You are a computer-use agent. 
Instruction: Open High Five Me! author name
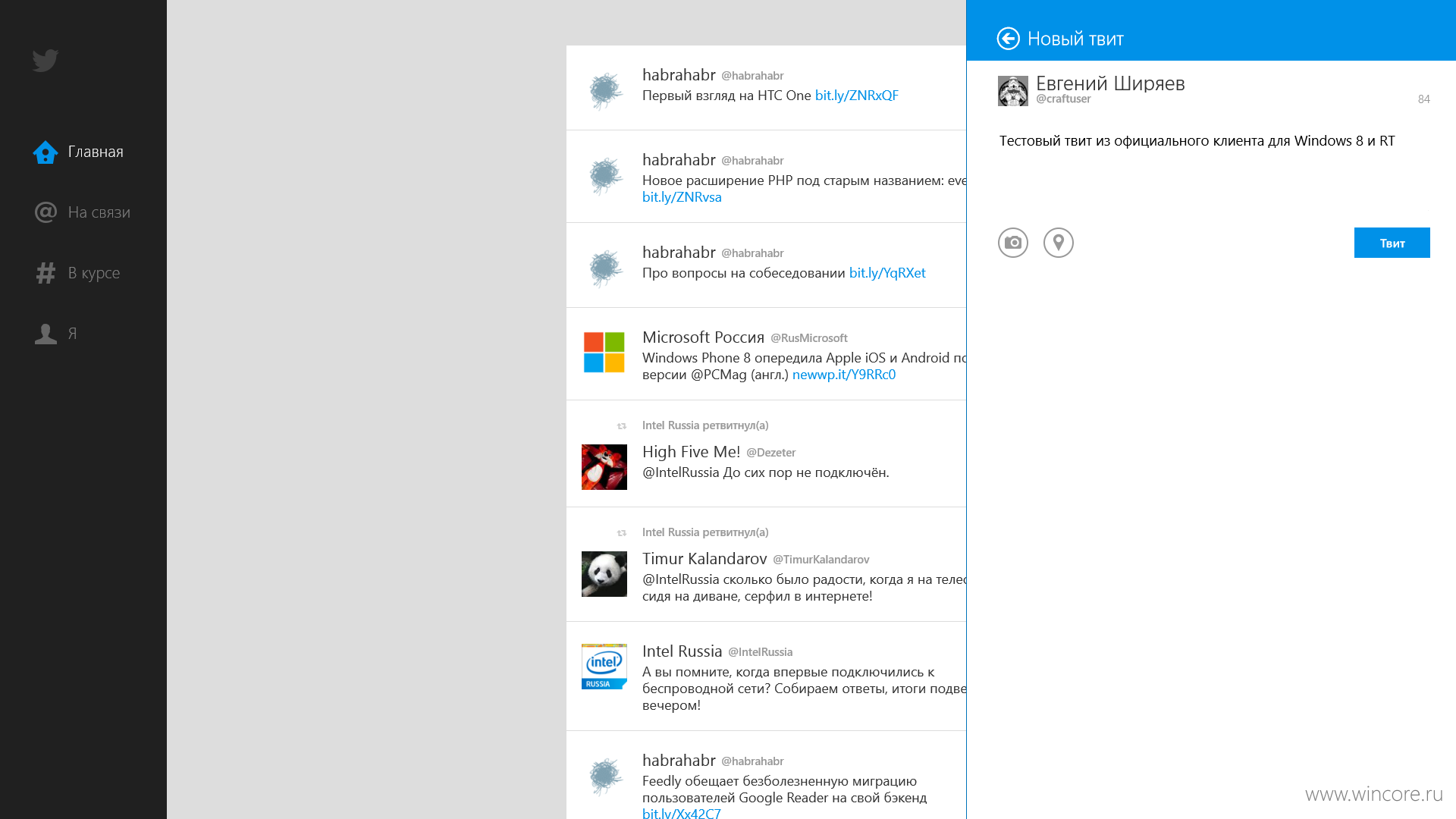click(x=691, y=452)
